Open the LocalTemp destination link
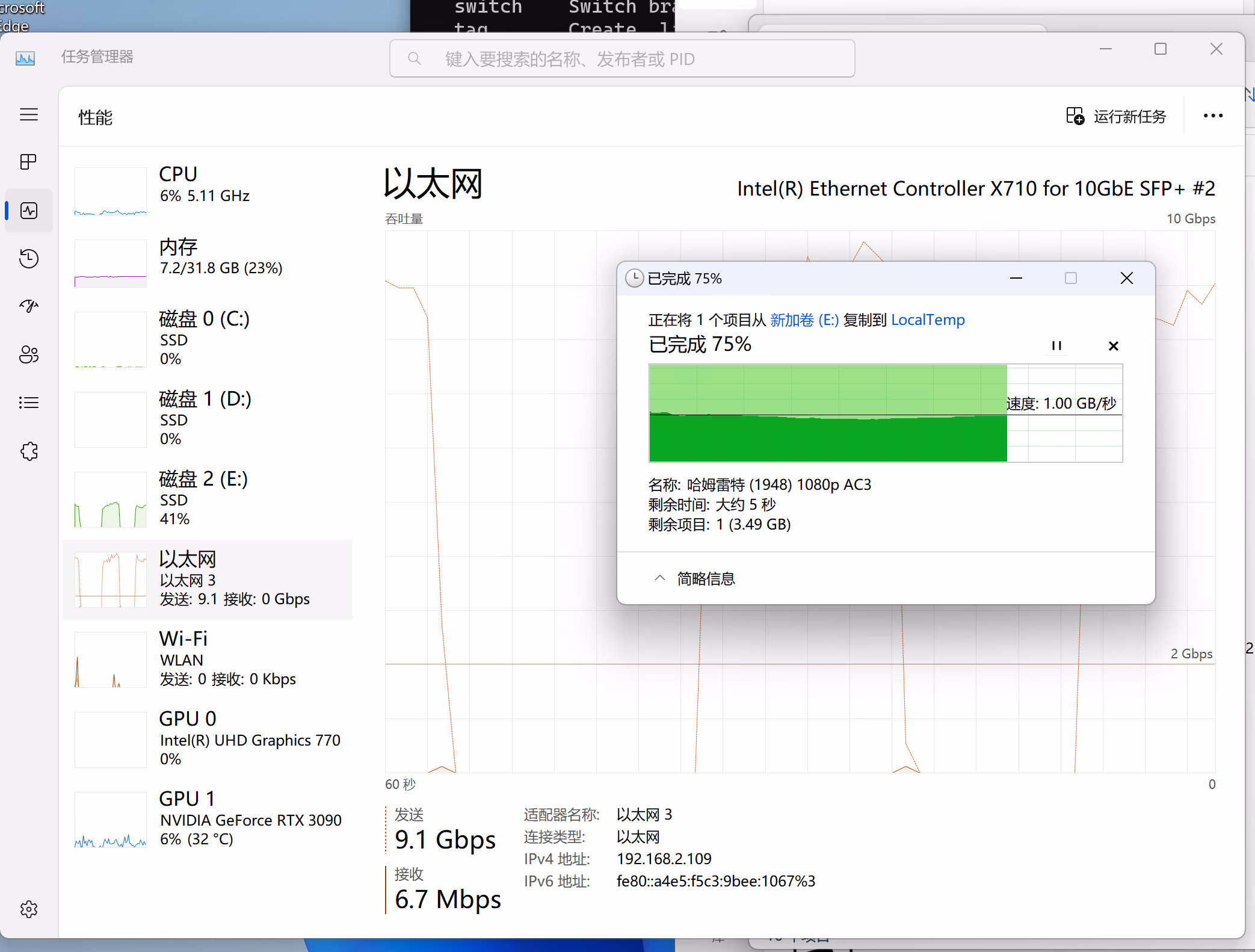This screenshot has width=1255, height=952. click(x=928, y=320)
